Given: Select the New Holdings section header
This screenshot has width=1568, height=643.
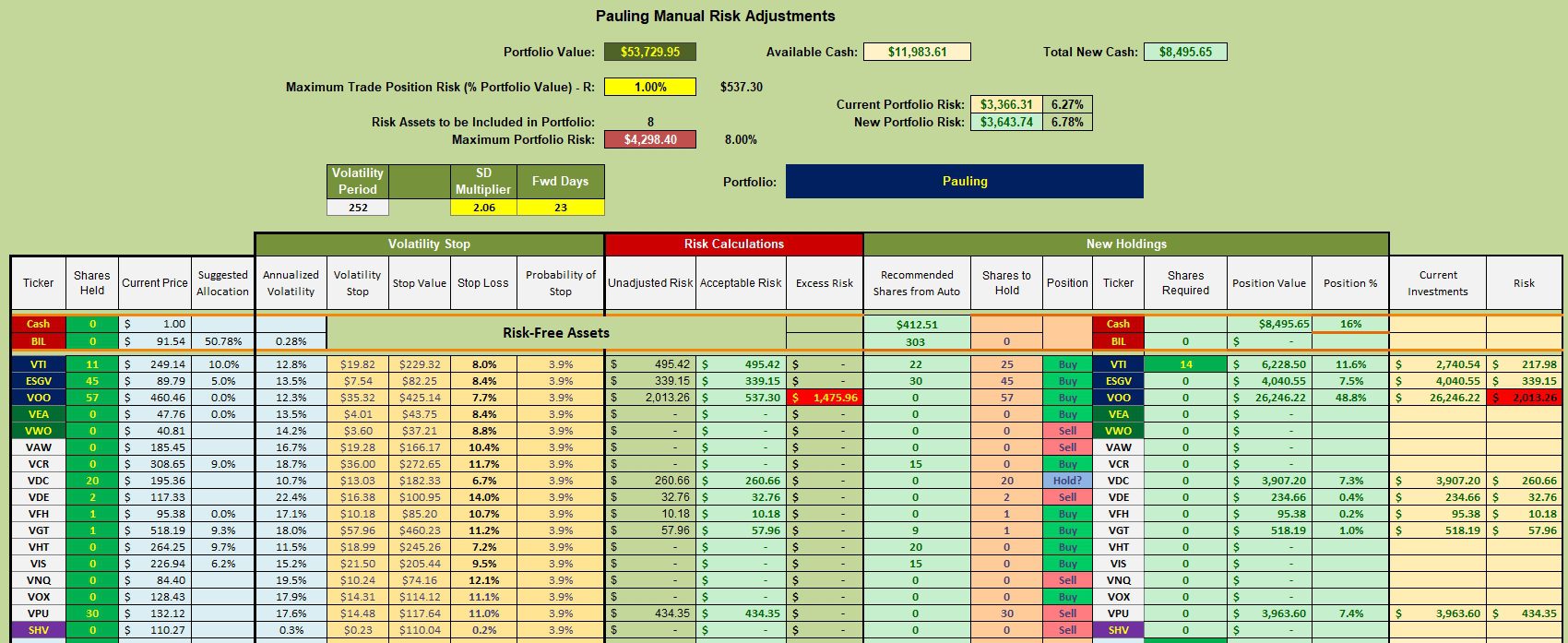Looking at the screenshot, I should point(1126,244).
